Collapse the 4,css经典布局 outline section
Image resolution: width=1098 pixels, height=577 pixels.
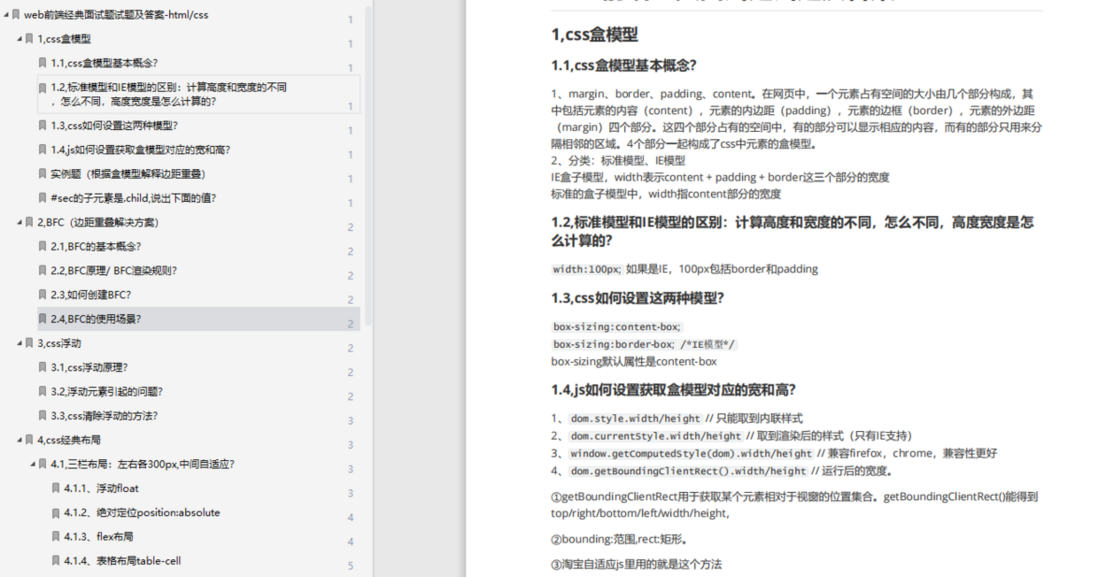click(x=19, y=440)
